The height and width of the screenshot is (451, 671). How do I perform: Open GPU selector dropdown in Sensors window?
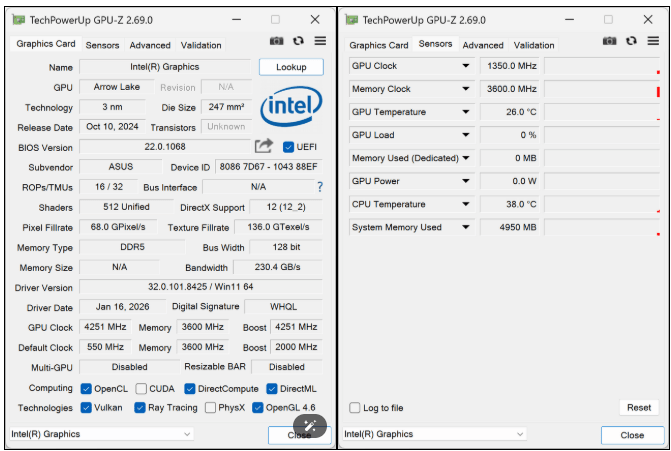434,434
